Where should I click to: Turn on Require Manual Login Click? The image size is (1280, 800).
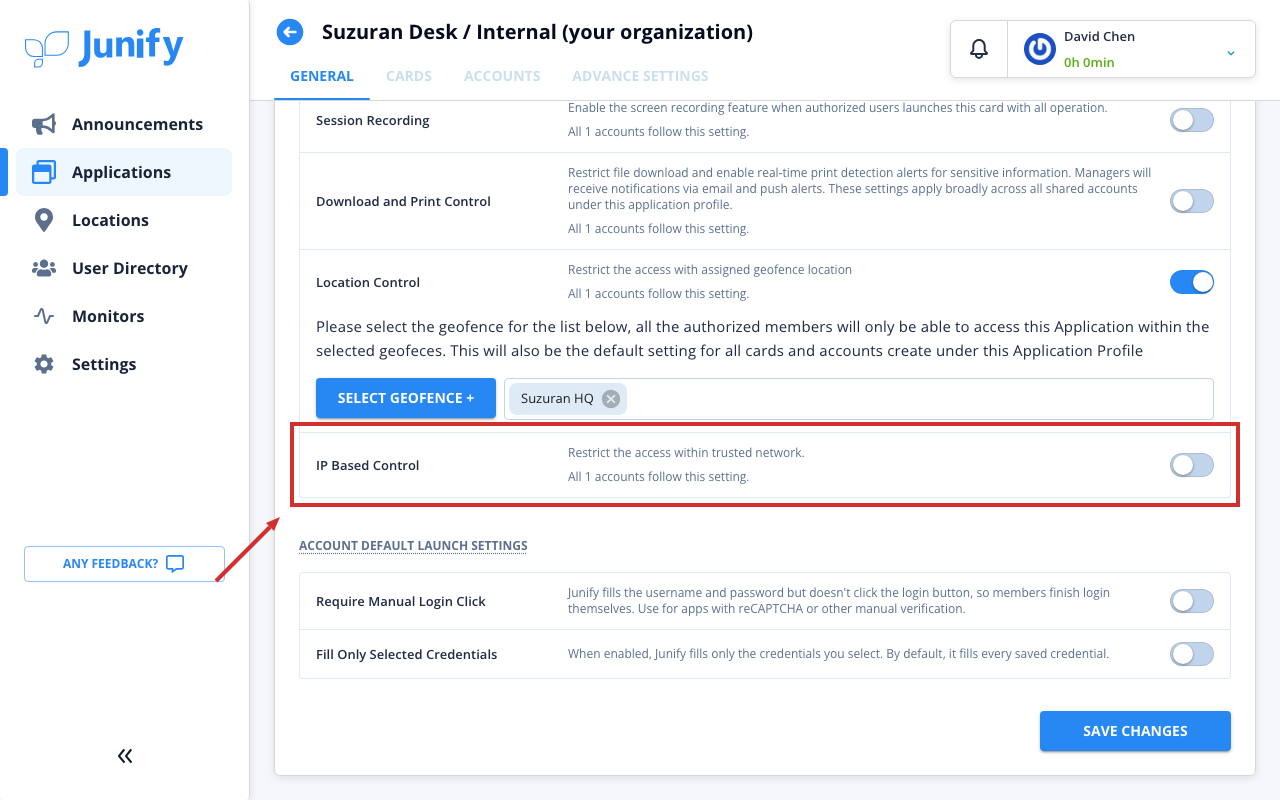click(x=1192, y=601)
